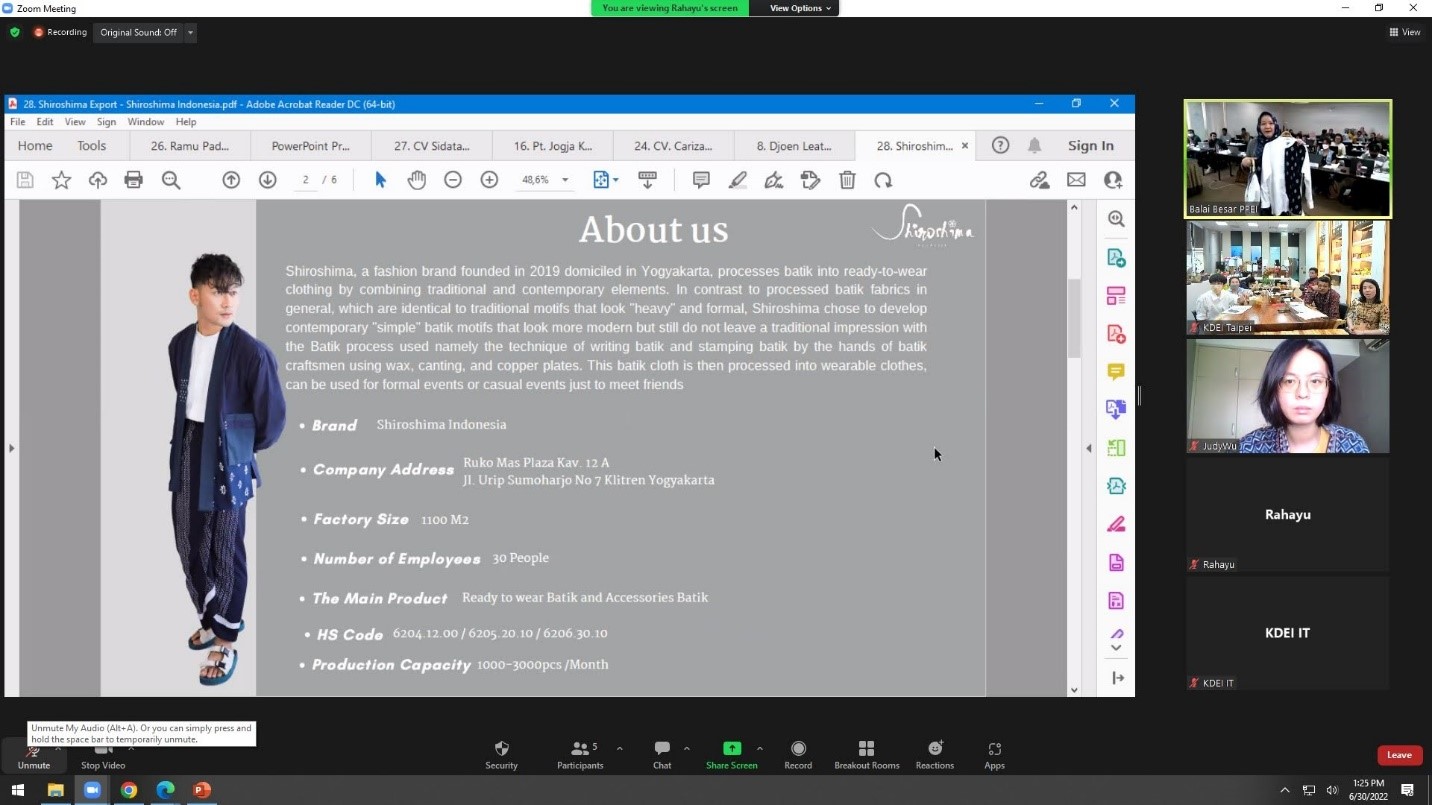Image resolution: width=1432 pixels, height=805 pixels.
Task: Show more tools chevron in right panel
Action: pos(1117,648)
